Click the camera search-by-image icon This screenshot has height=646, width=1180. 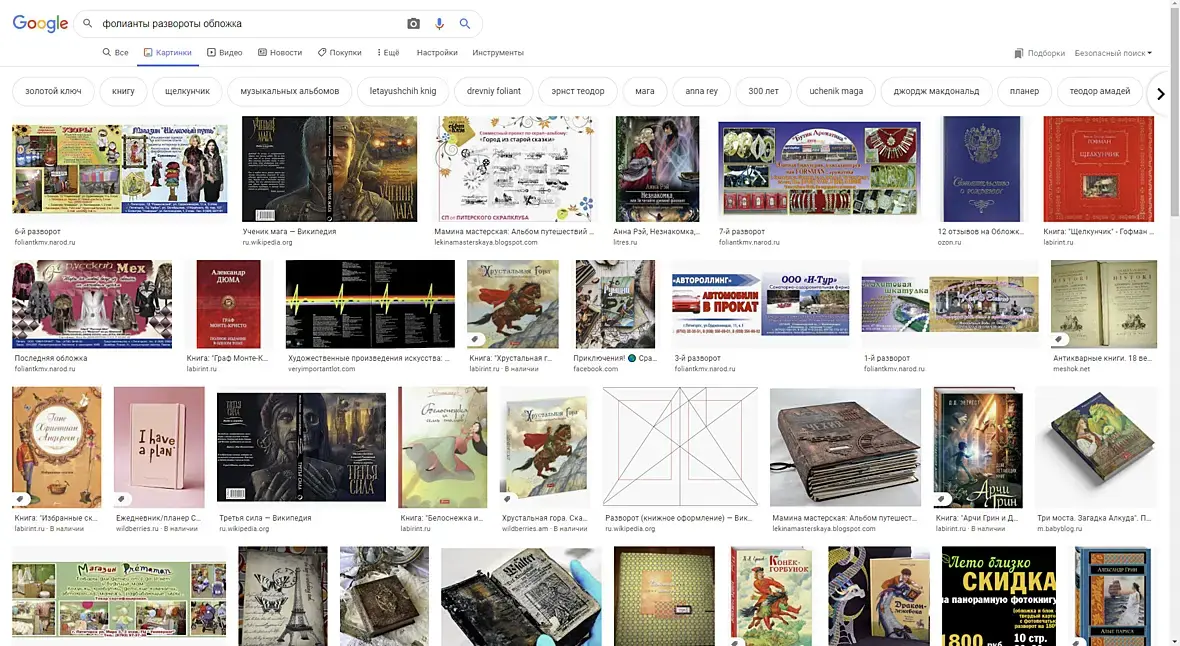click(413, 23)
